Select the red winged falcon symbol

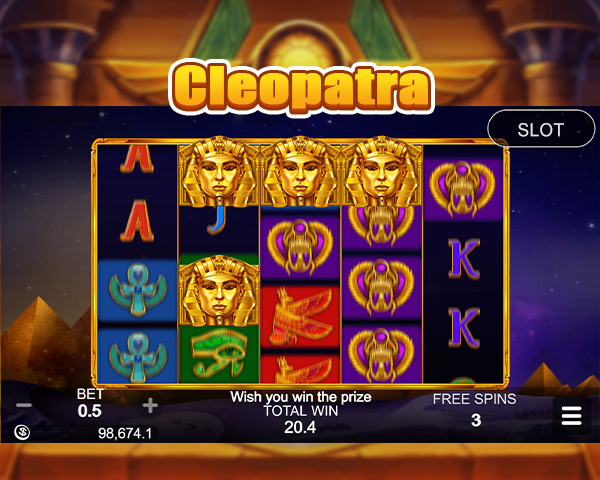pyautogui.click(x=300, y=316)
